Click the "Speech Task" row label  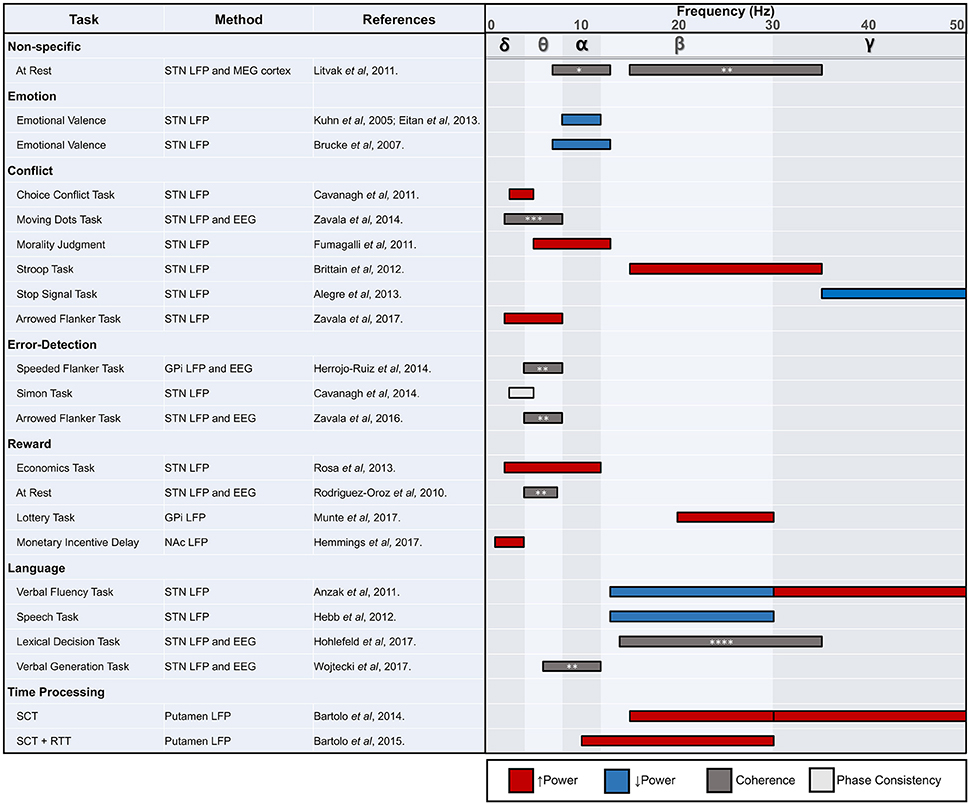coord(48,617)
